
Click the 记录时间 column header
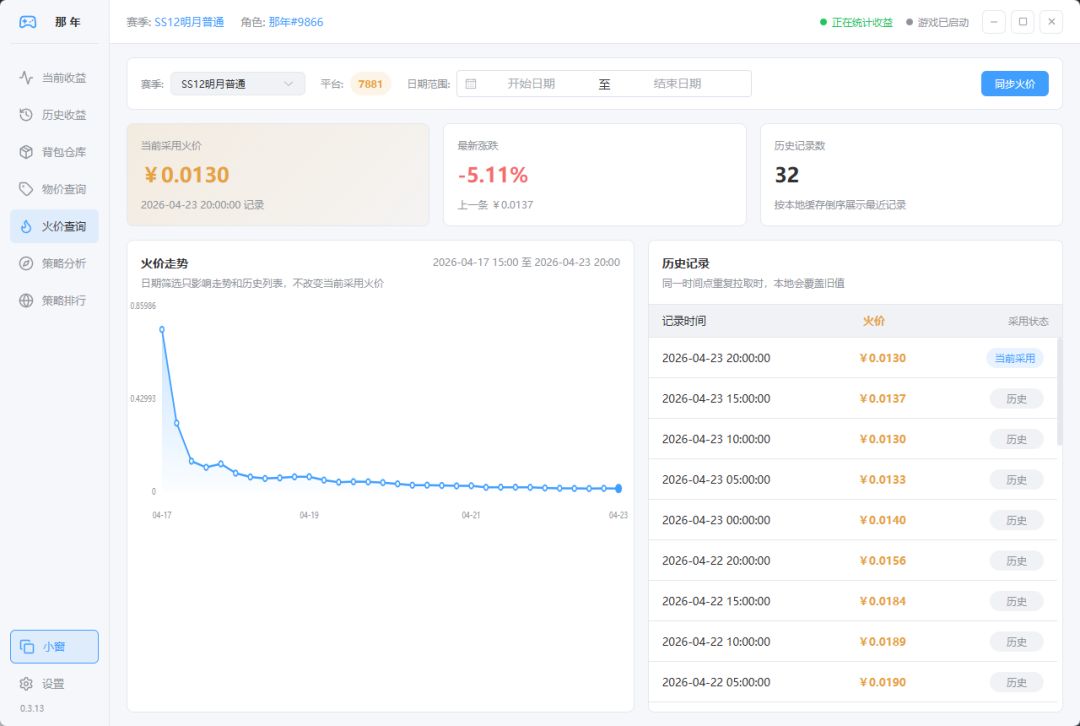(684, 321)
